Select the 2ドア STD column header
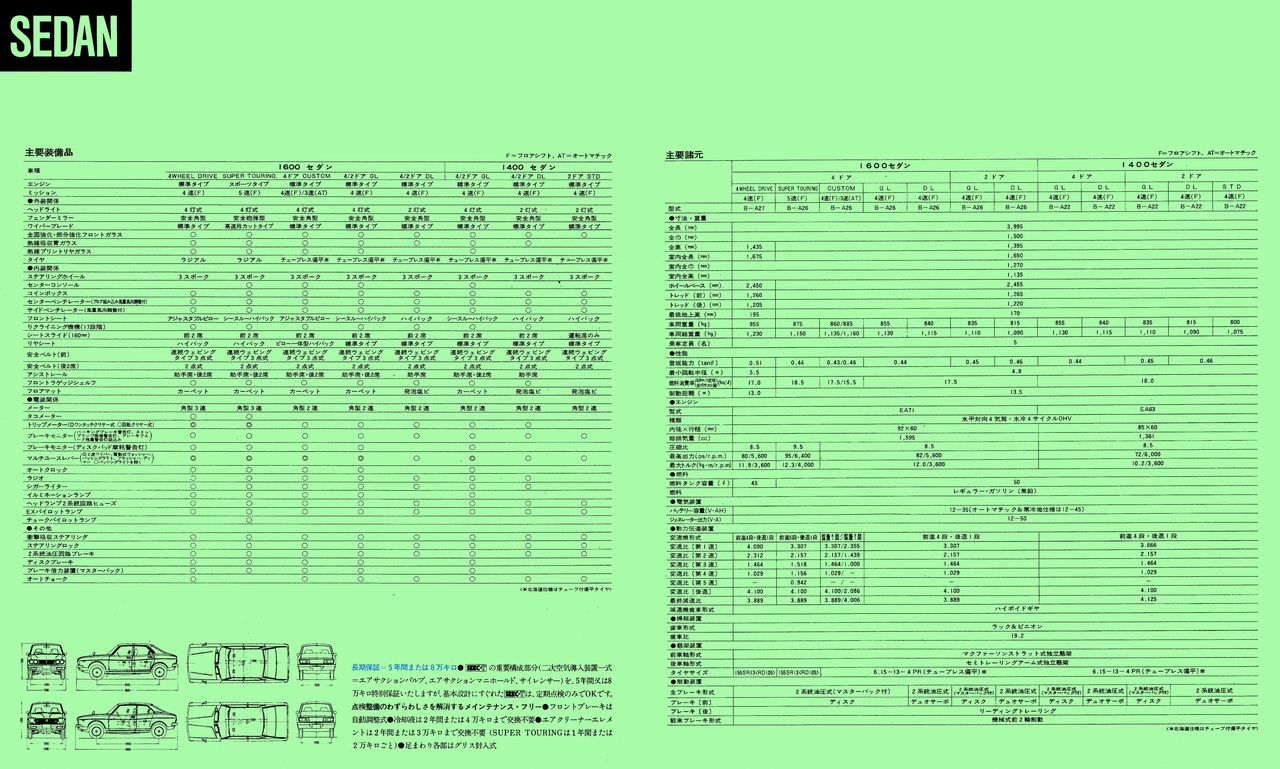The image size is (1280, 769). 584,175
